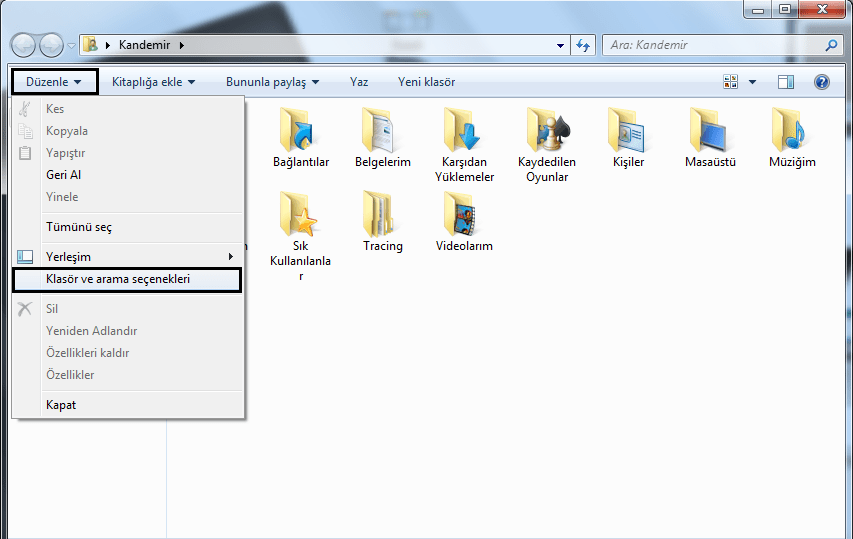Screen dimensions: 853x539
Task: Click the Yerleşim layout icon
Action: 25,257
